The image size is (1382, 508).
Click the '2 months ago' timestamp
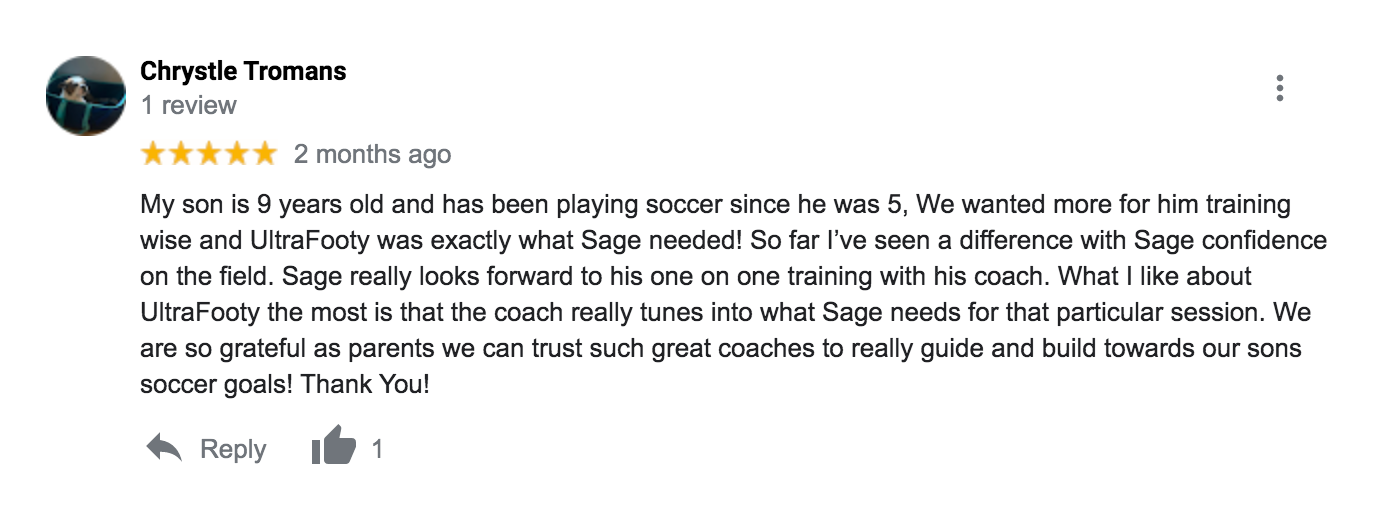(372, 155)
